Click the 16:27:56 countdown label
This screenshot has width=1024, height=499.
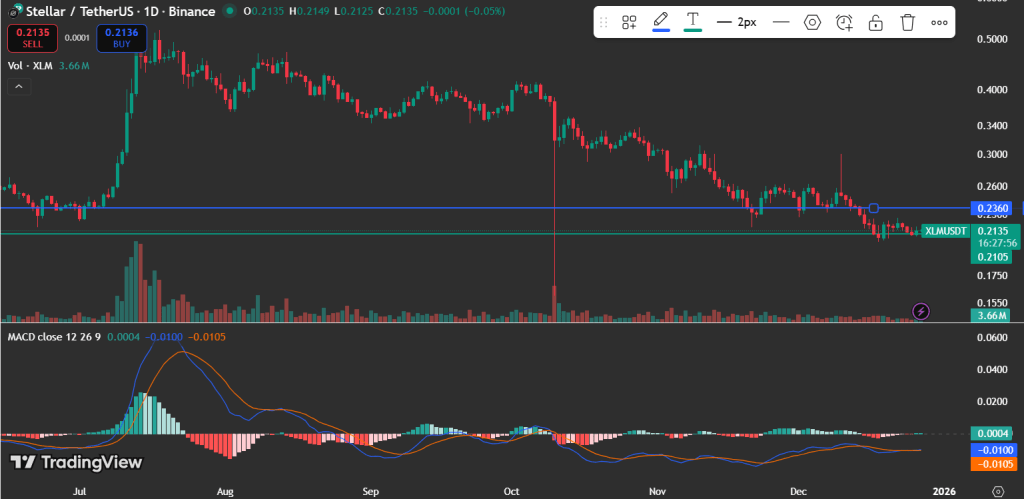coord(997,242)
